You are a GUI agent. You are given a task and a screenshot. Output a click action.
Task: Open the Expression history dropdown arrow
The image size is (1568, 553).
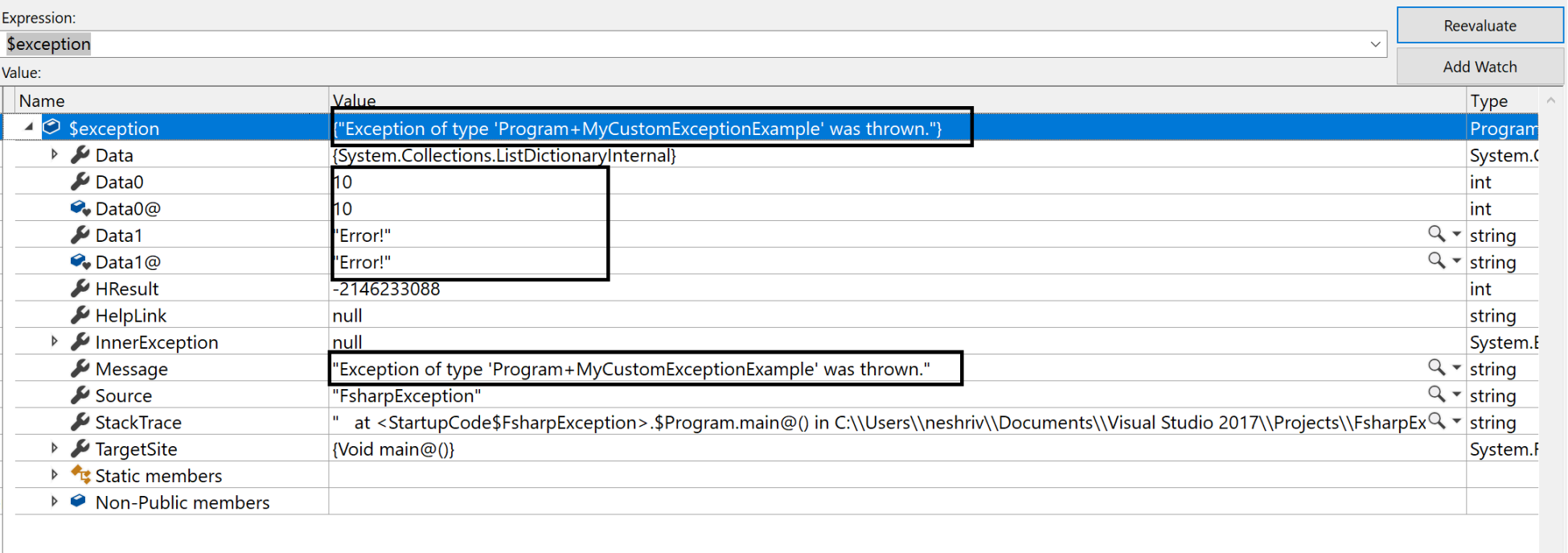coord(1375,44)
